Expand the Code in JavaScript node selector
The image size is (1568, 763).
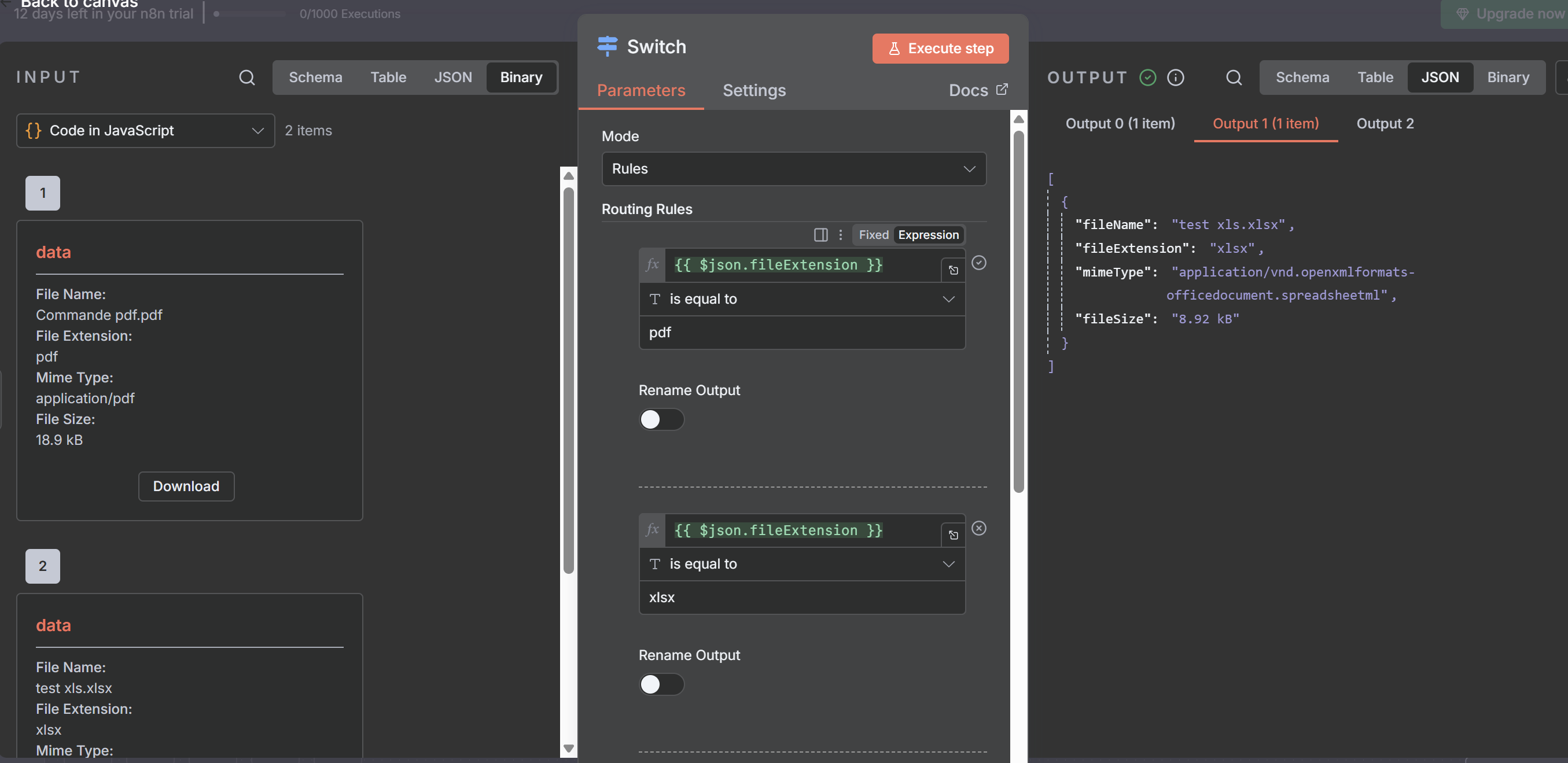point(145,130)
